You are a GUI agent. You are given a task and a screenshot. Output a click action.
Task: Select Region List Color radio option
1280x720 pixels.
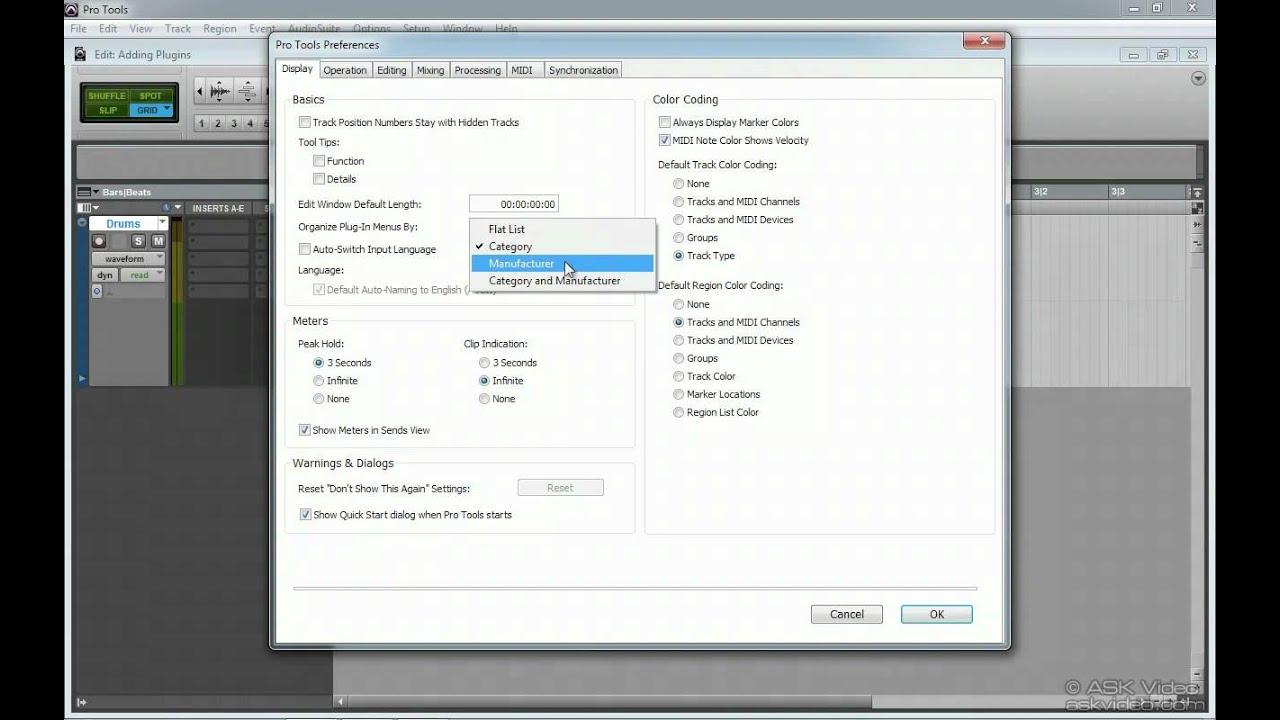679,413
